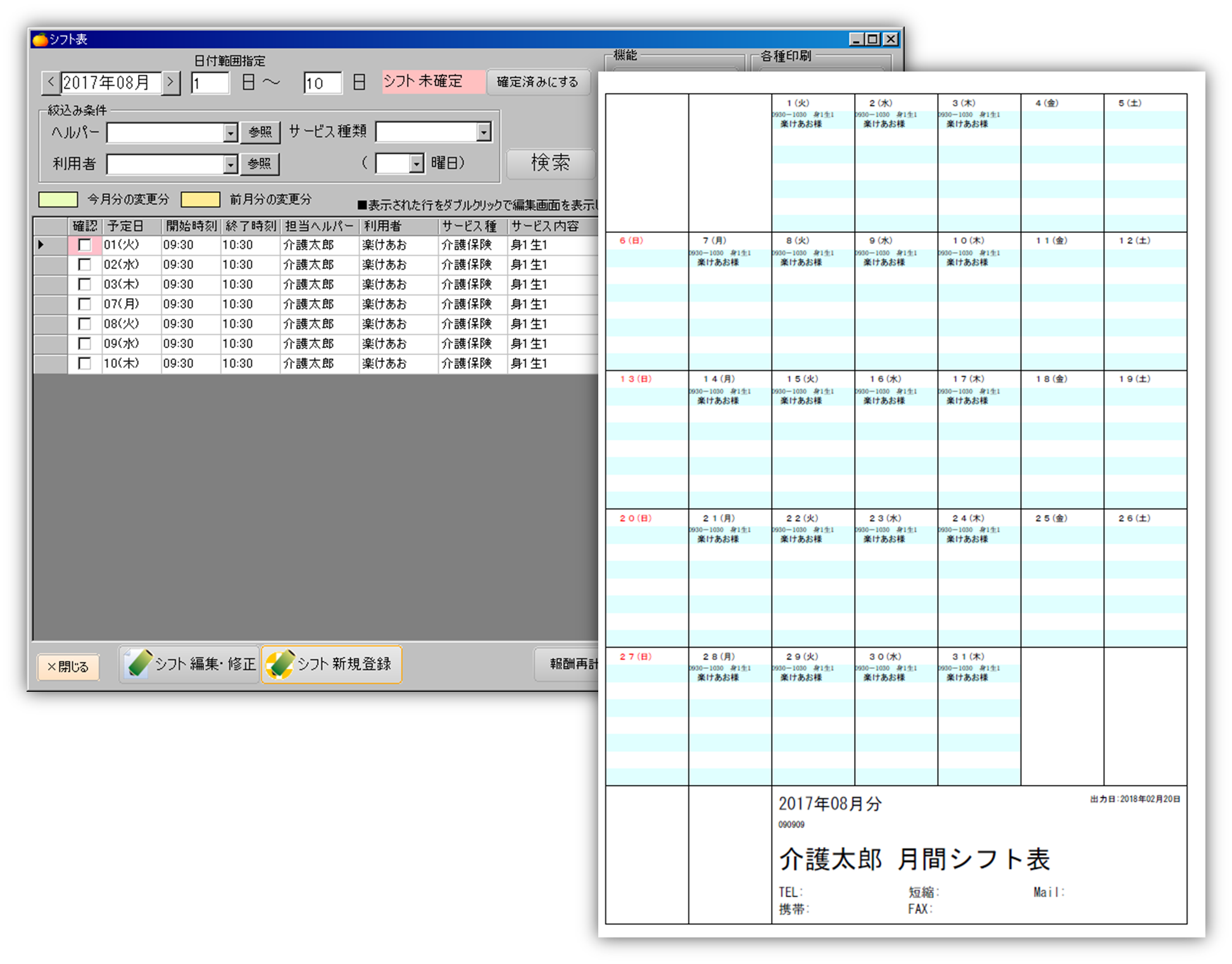The width and height of the screenshot is (1232, 964).
Task: Sort by the サービス内容 column header
Action: (x=553, y=226)
